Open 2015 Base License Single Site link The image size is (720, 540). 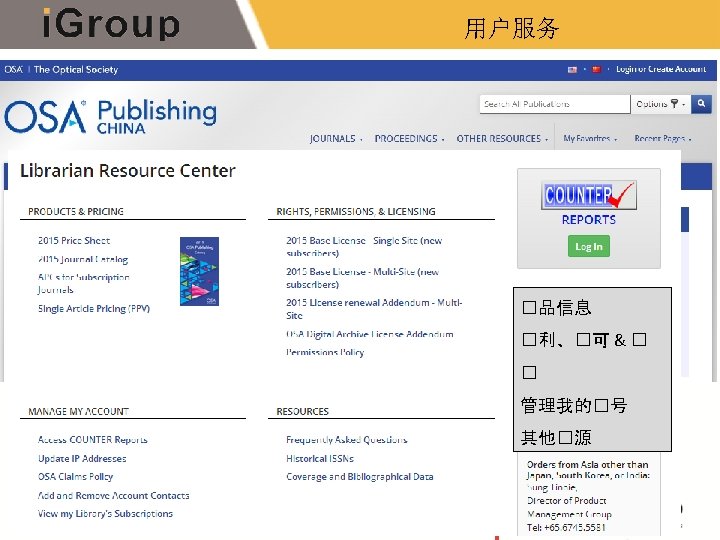point(364,247)
